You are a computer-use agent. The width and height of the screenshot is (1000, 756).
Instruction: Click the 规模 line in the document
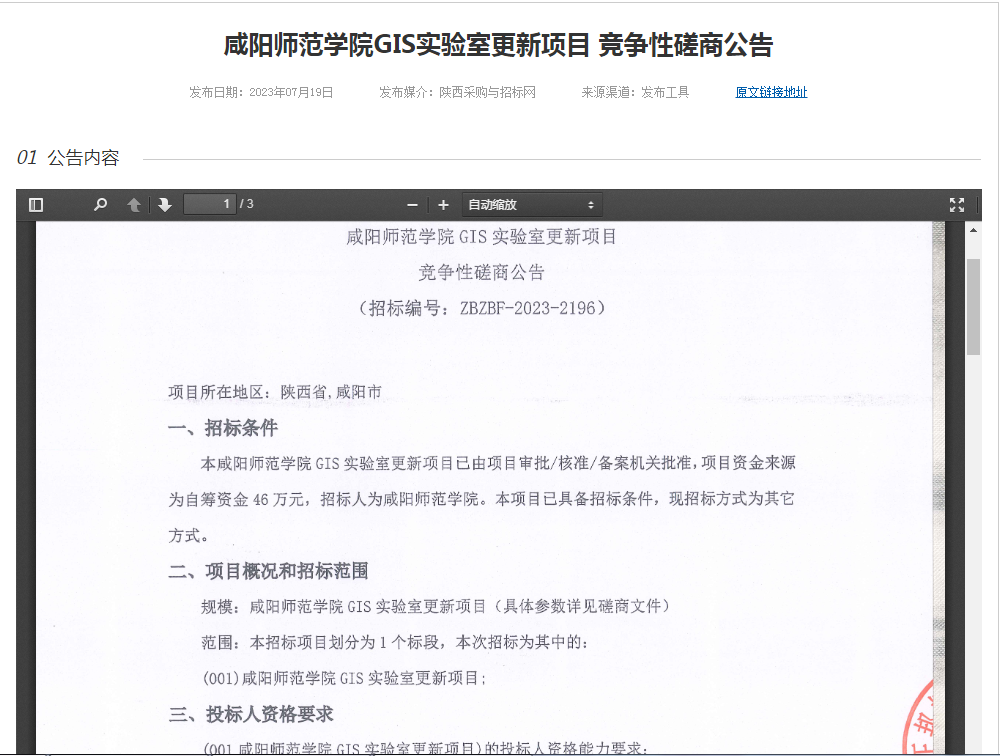(x=436, y=606)
